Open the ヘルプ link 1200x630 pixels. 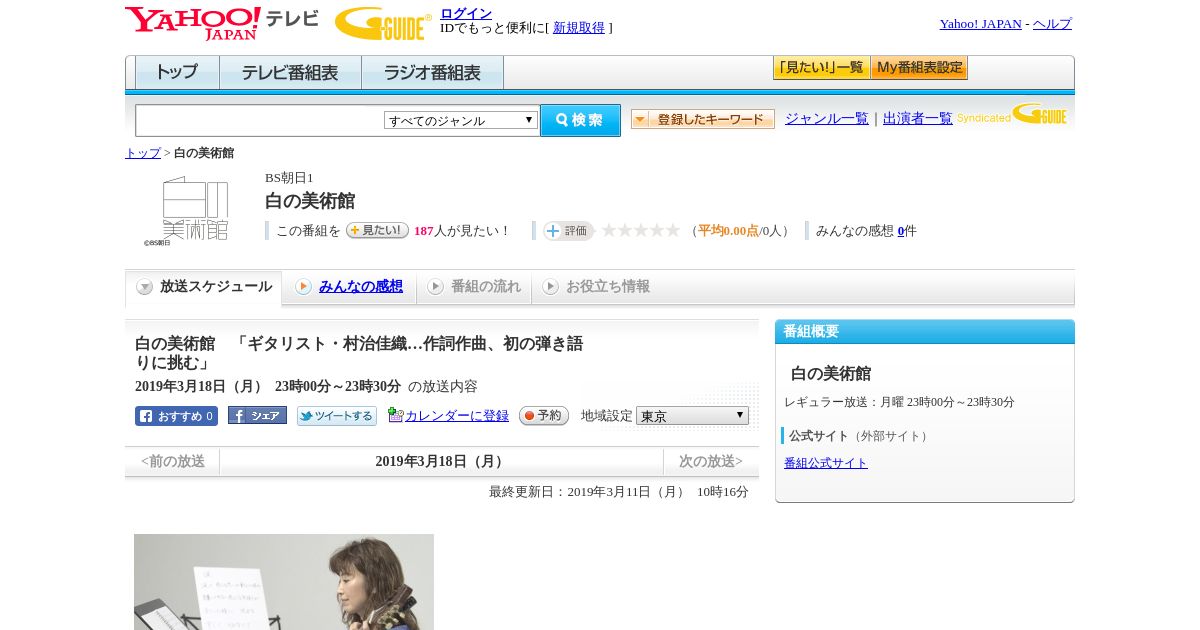tap(1052, 24)
